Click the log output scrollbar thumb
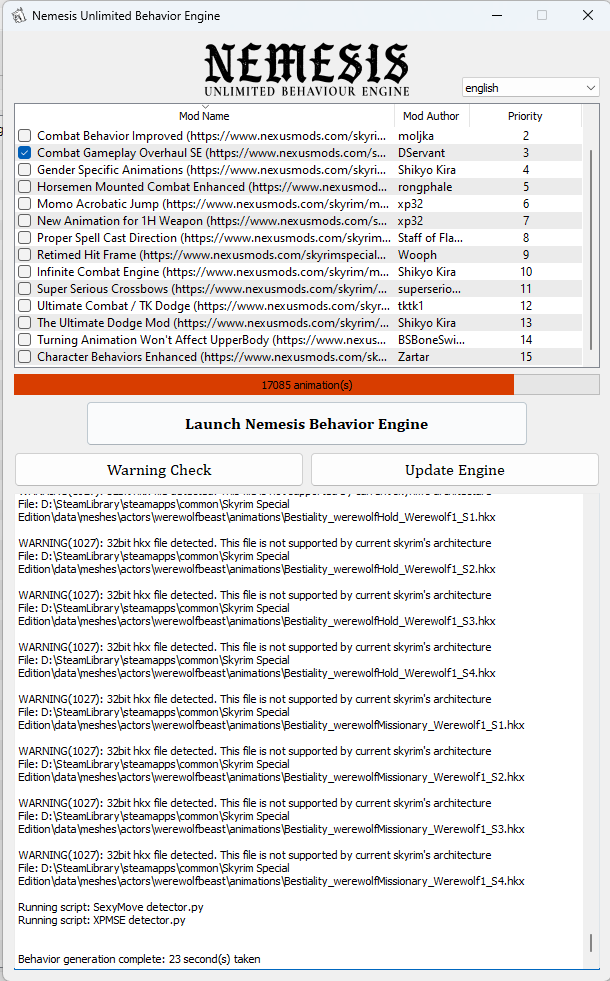The image size is (610, 981). (591, 942)
